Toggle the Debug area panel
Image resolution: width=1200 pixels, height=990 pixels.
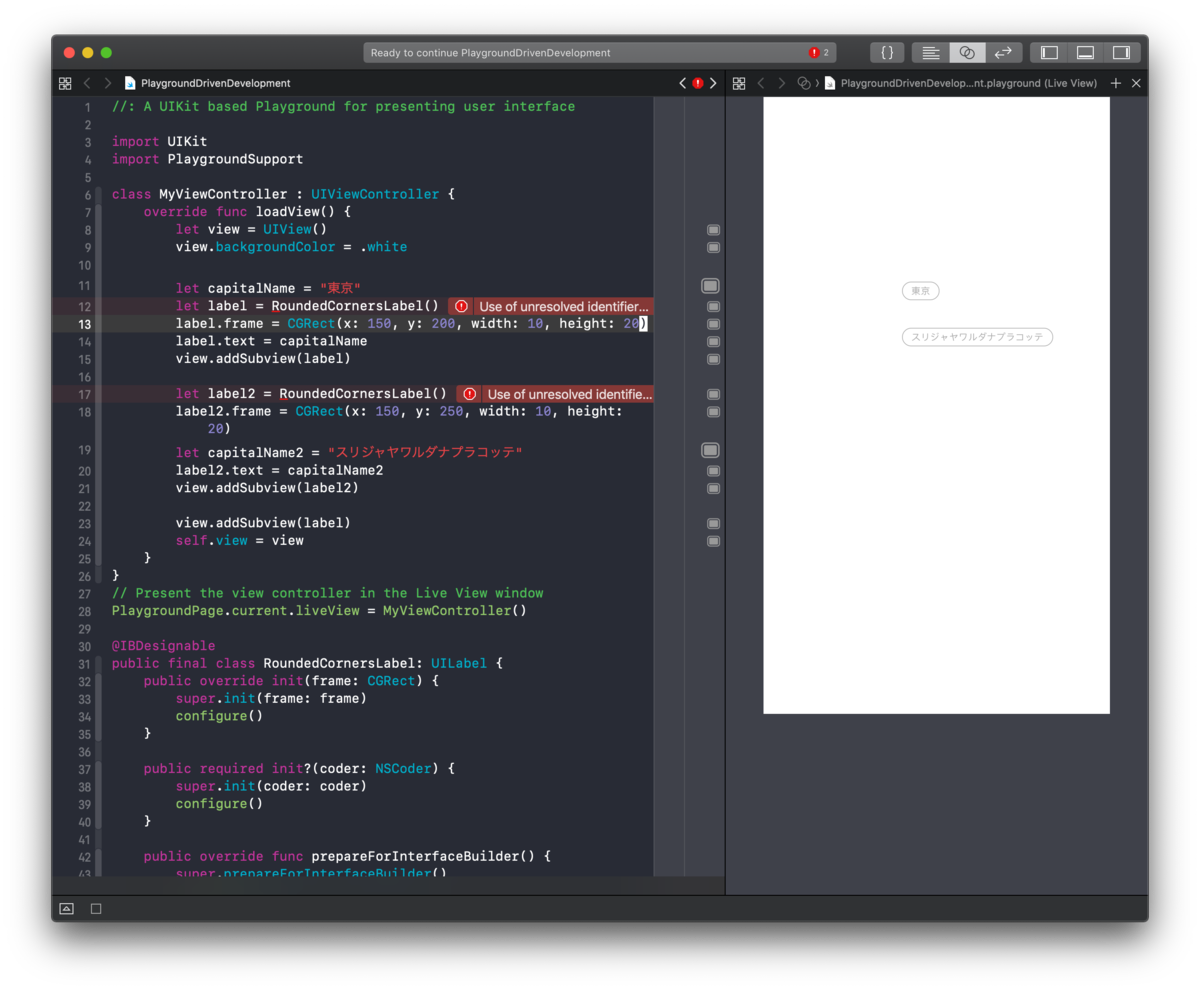(x=1085, y=52)
